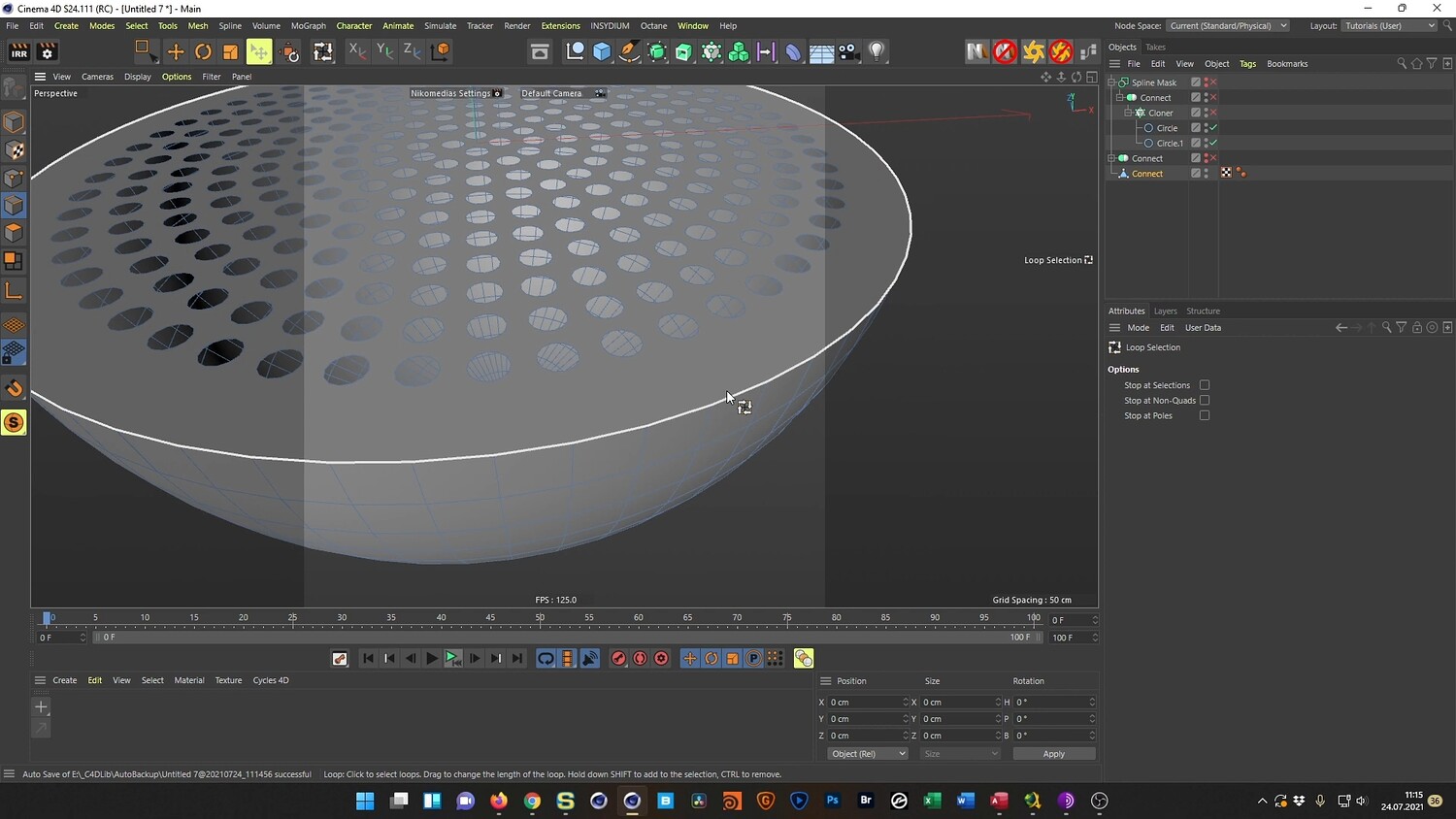Enable Stop at Non-Quads checkbox
This screenshot has width=1456, height=819.
tap(1205, 400)
